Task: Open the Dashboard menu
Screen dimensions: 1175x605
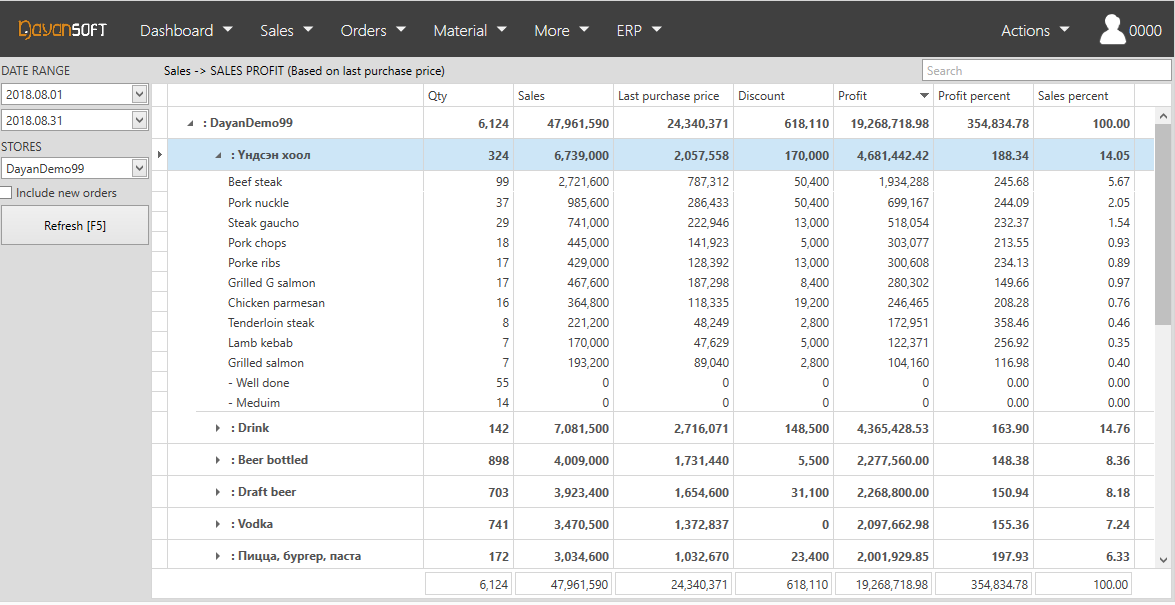Action: [187, 30]
